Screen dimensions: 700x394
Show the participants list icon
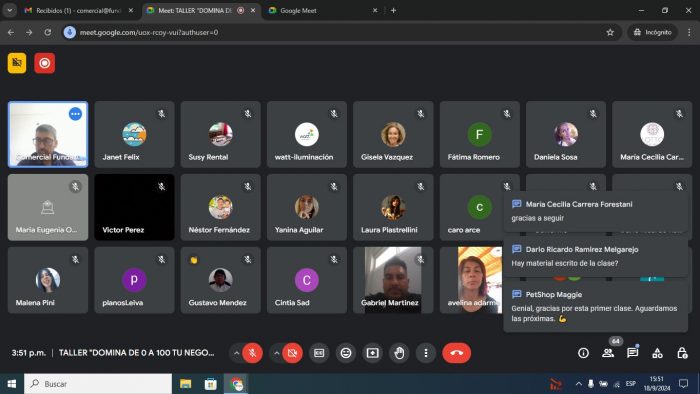click(x=608, y=353)
